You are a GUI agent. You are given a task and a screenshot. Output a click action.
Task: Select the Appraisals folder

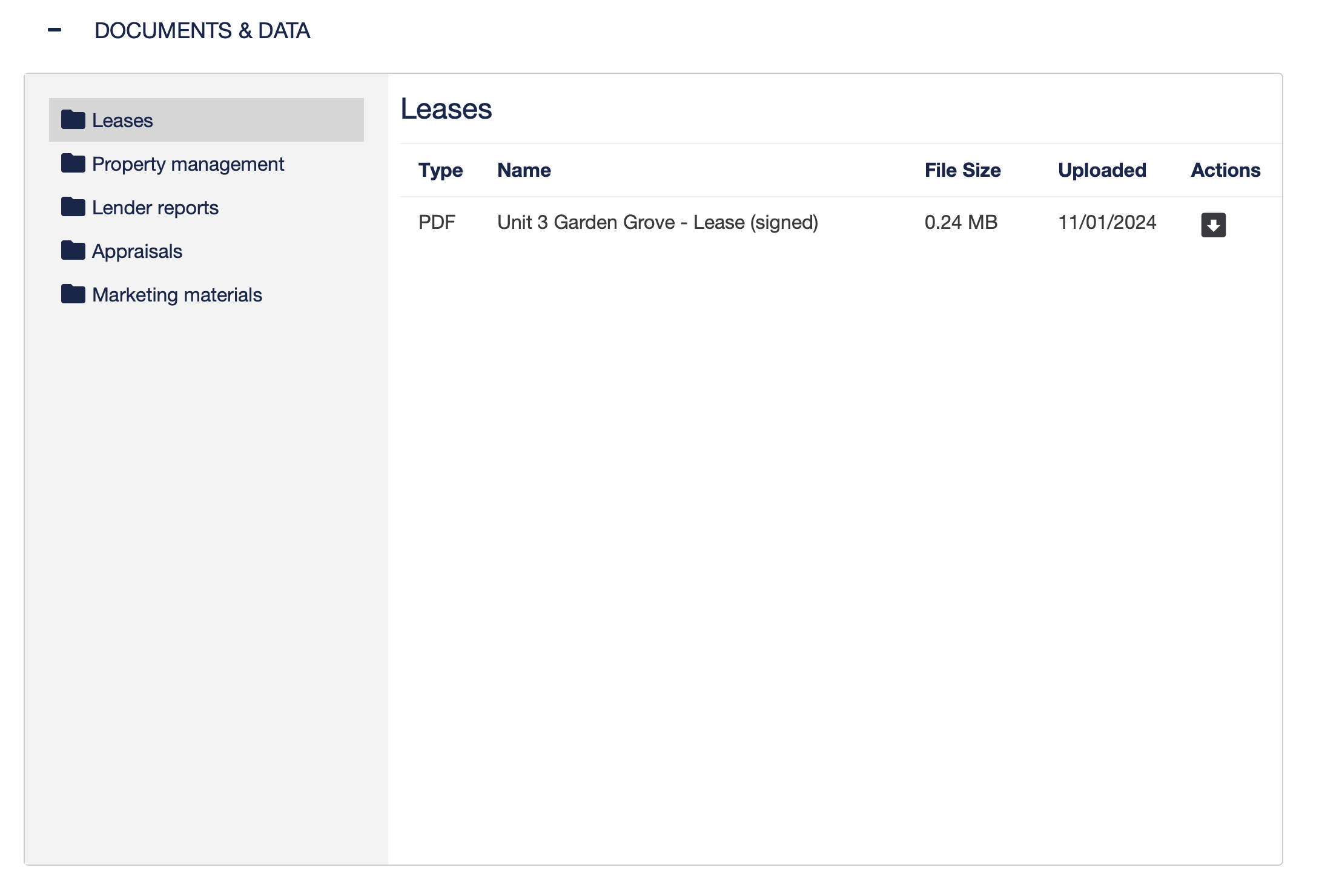coord(137,251)
